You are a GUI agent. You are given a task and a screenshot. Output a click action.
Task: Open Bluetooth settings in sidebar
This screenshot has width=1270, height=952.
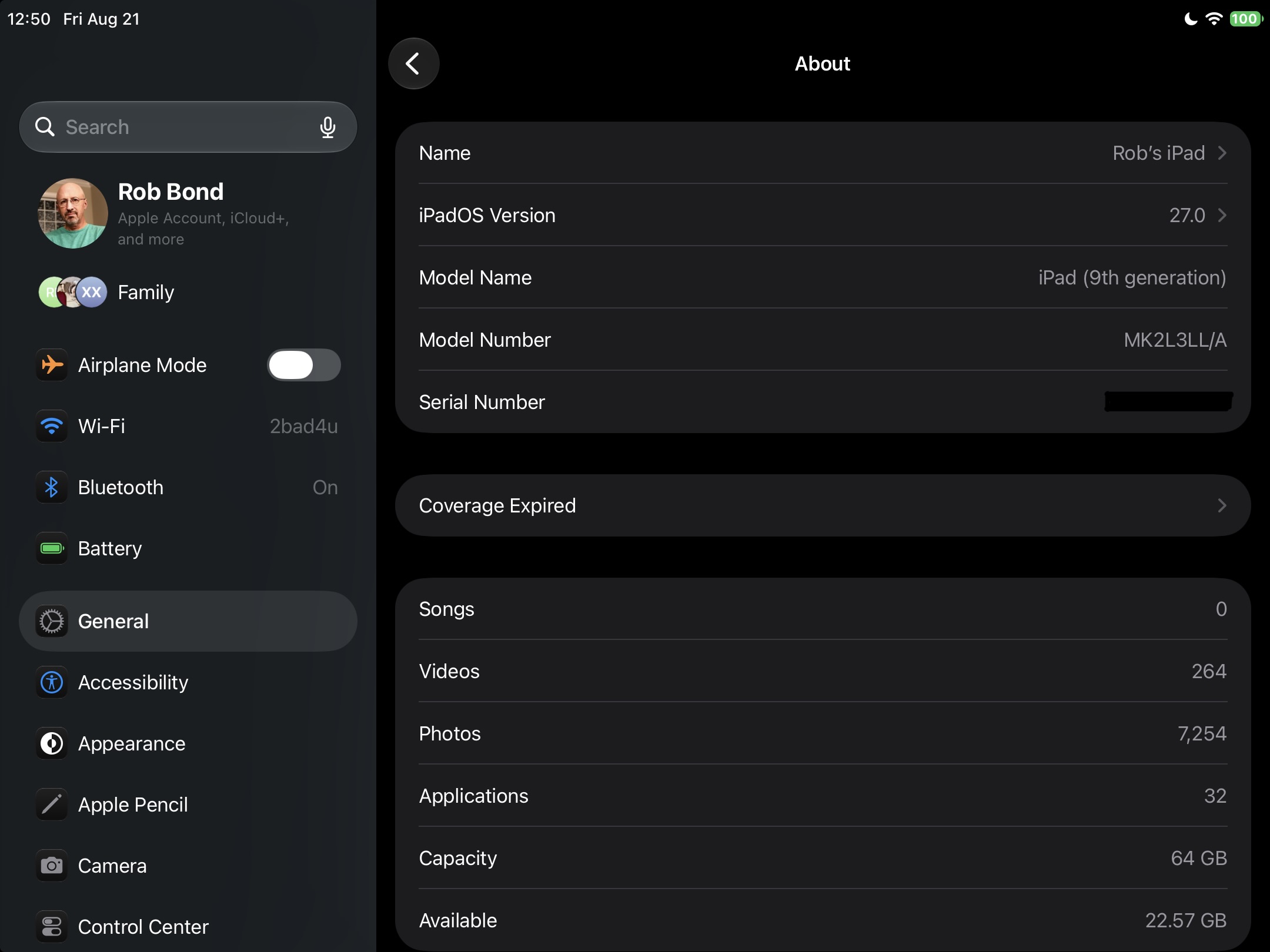tap(188, 487)
